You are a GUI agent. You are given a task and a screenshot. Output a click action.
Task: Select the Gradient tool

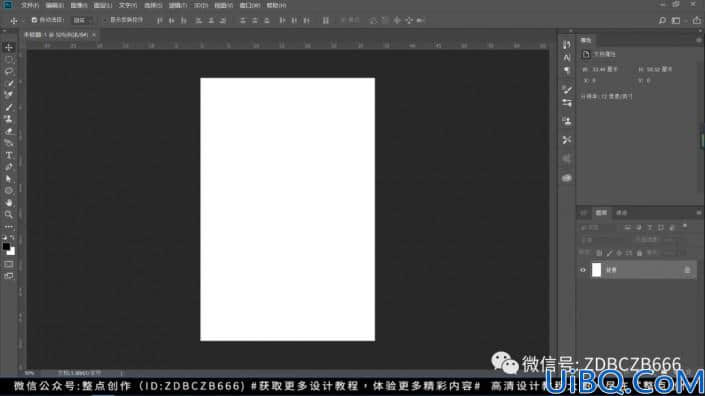[9, 143]
